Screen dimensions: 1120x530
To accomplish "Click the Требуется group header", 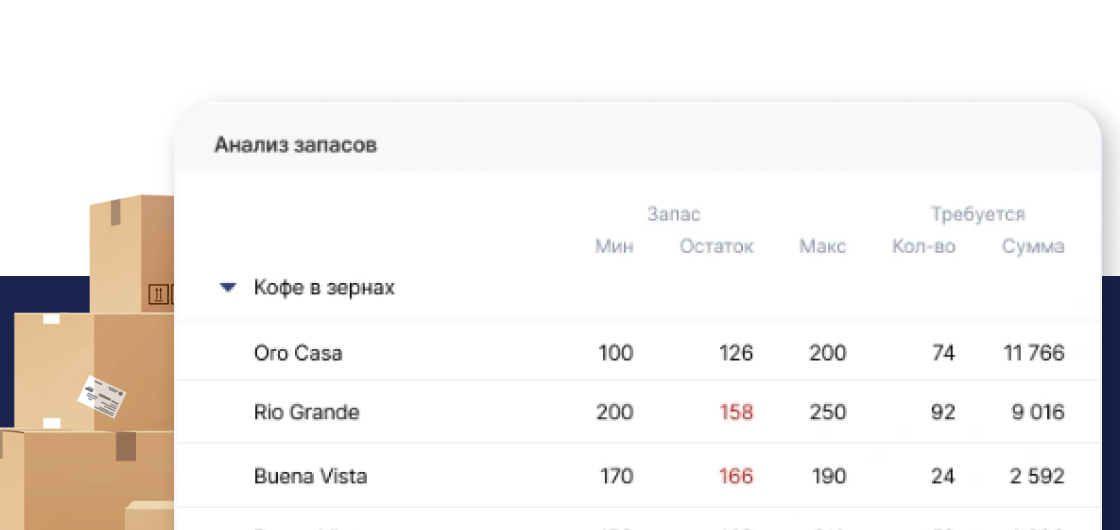I will [x=977, y=214].
